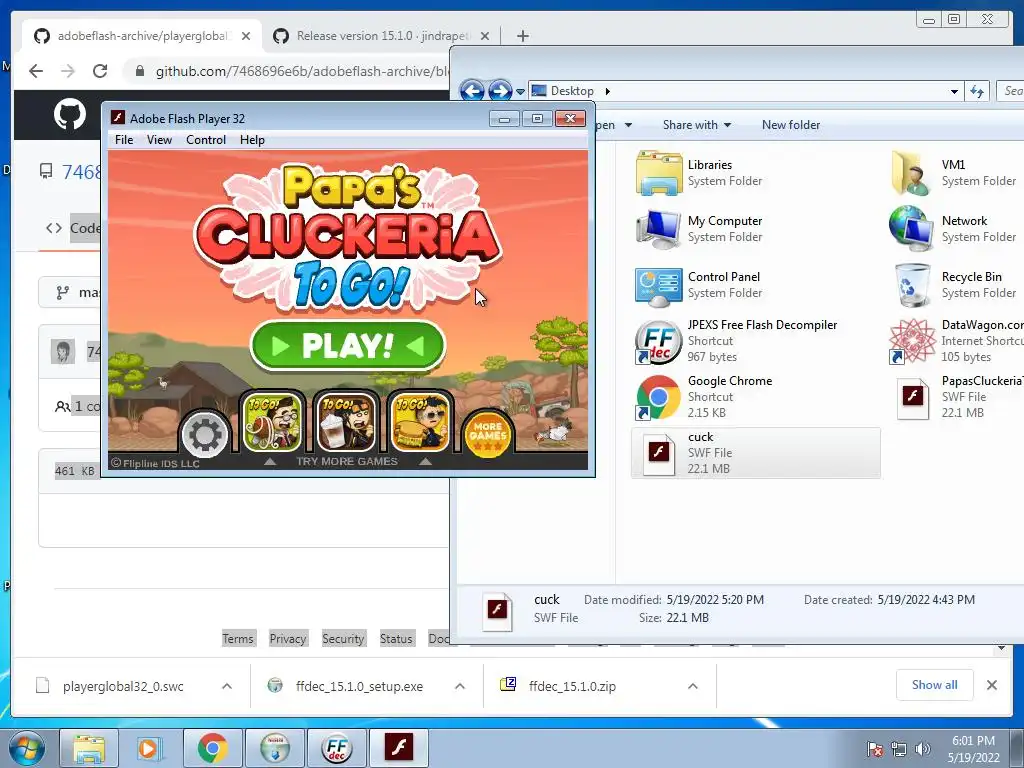Open the GitHub Code tab
Viewport: 1024px width, 768px height.
tap(72, 228)
